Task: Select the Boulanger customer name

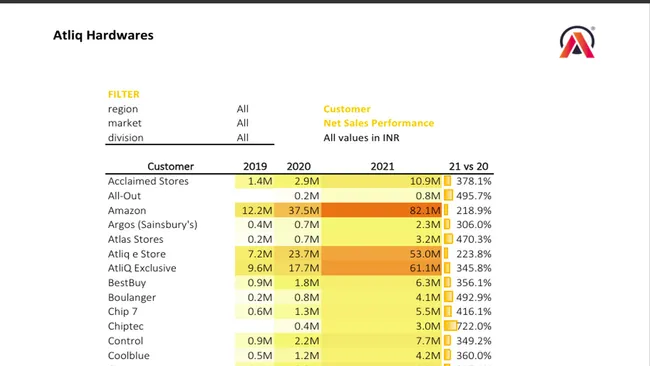Action: 132,298
